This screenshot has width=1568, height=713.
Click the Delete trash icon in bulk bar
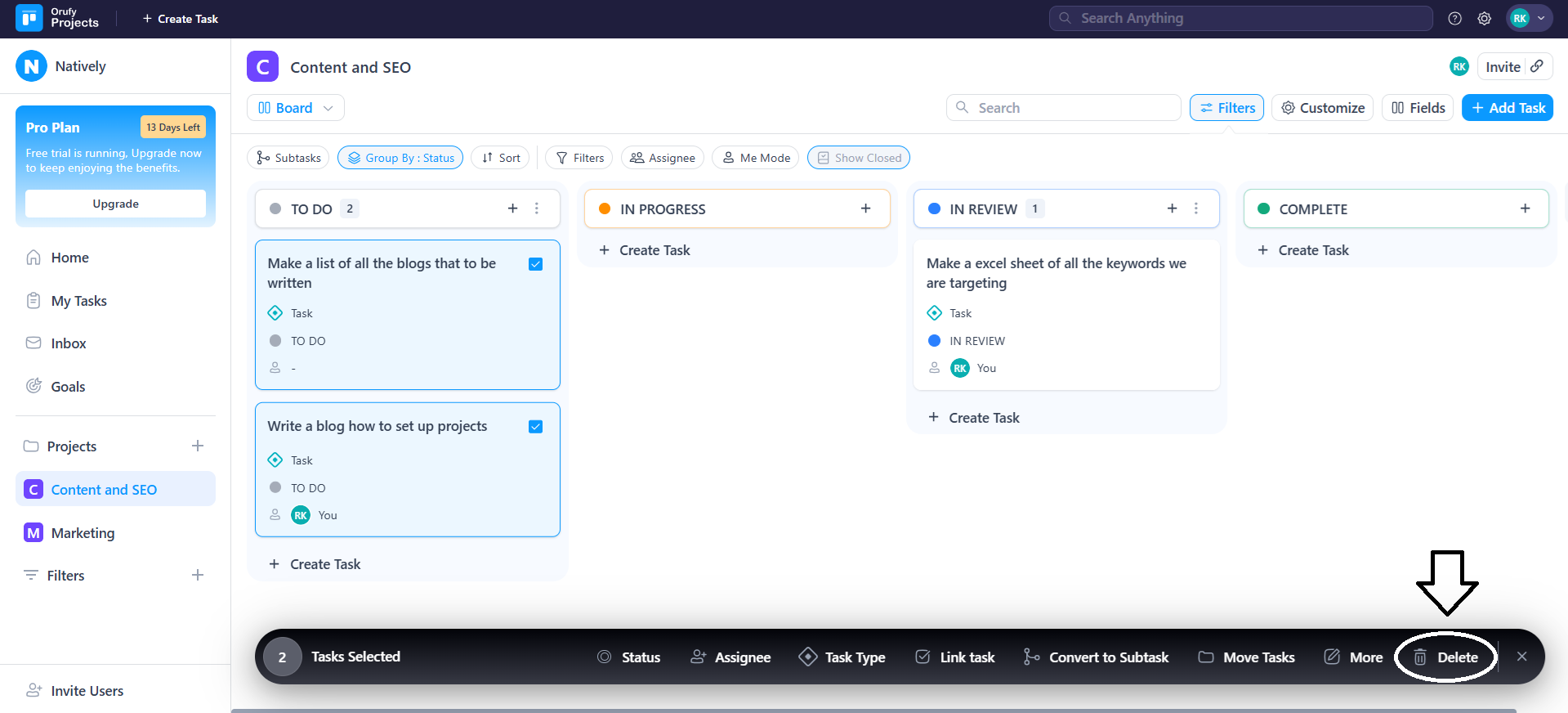click(1421, 657)
